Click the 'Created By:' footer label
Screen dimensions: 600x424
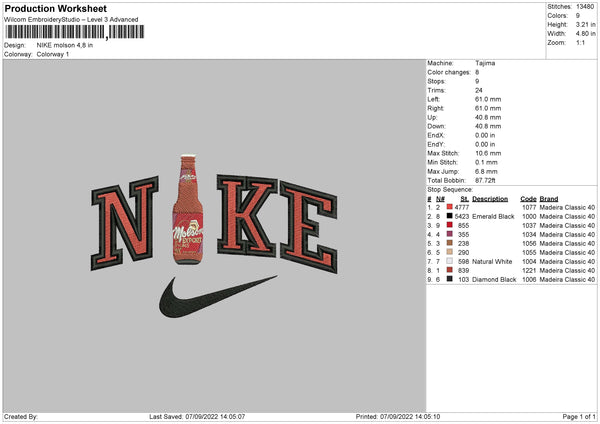pyautogui.click(x=21, y=416)
